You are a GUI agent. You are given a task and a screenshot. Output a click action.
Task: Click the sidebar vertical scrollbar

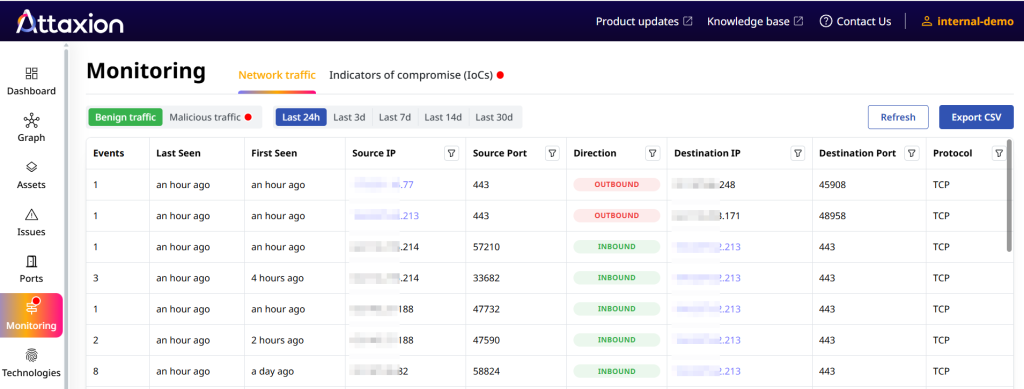point(65,215)
